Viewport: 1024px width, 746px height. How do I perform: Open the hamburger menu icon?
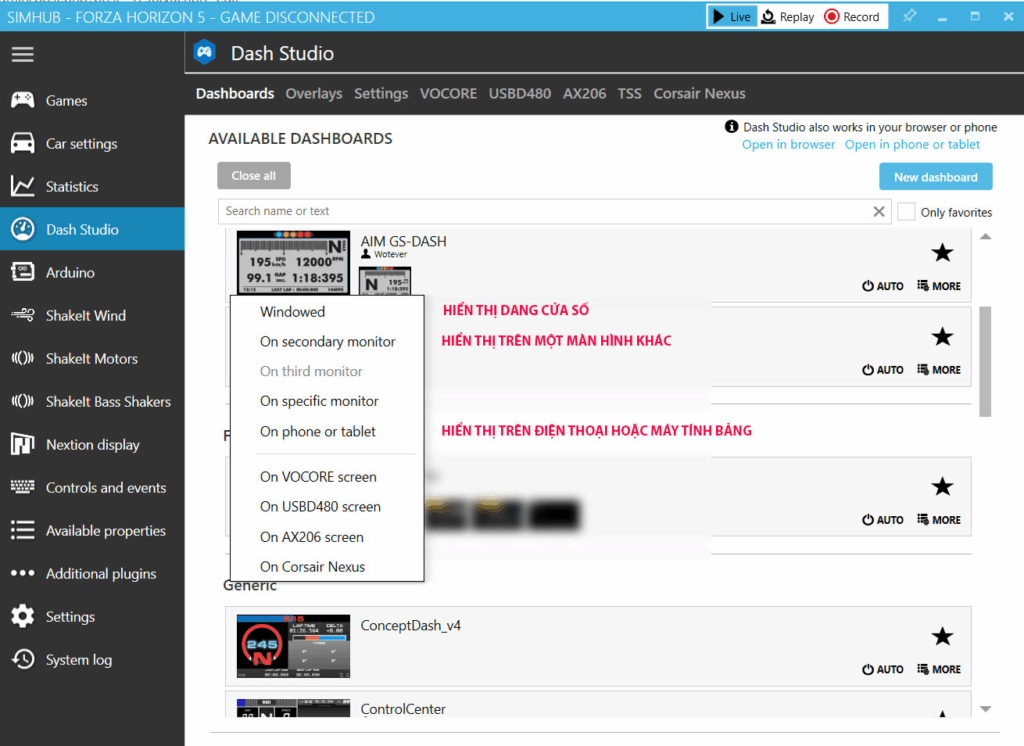tap(22, 55)
